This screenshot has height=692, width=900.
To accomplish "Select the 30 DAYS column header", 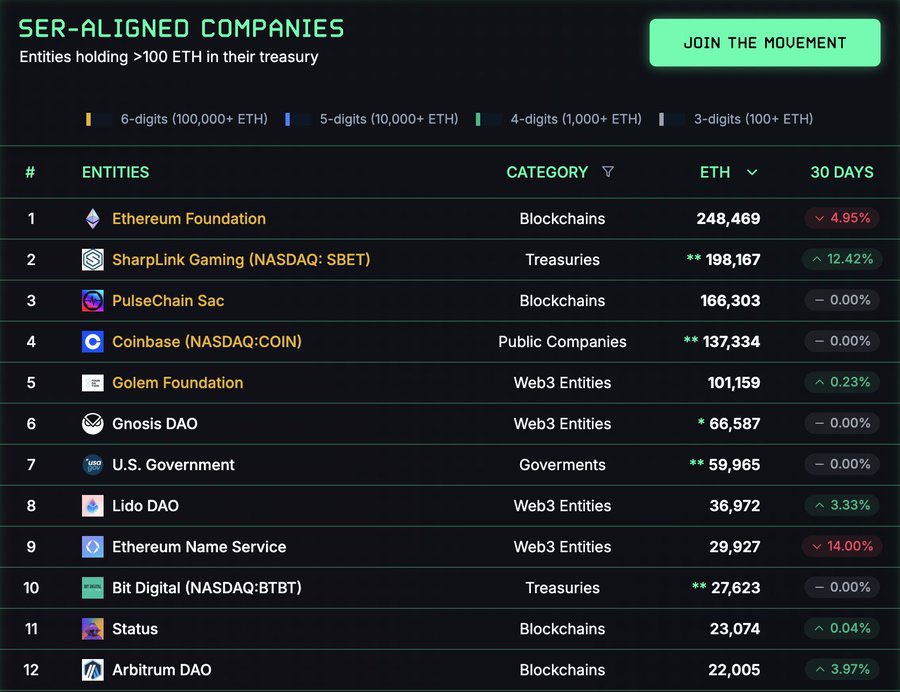I will pyautogui.click(x=842, y=171).
